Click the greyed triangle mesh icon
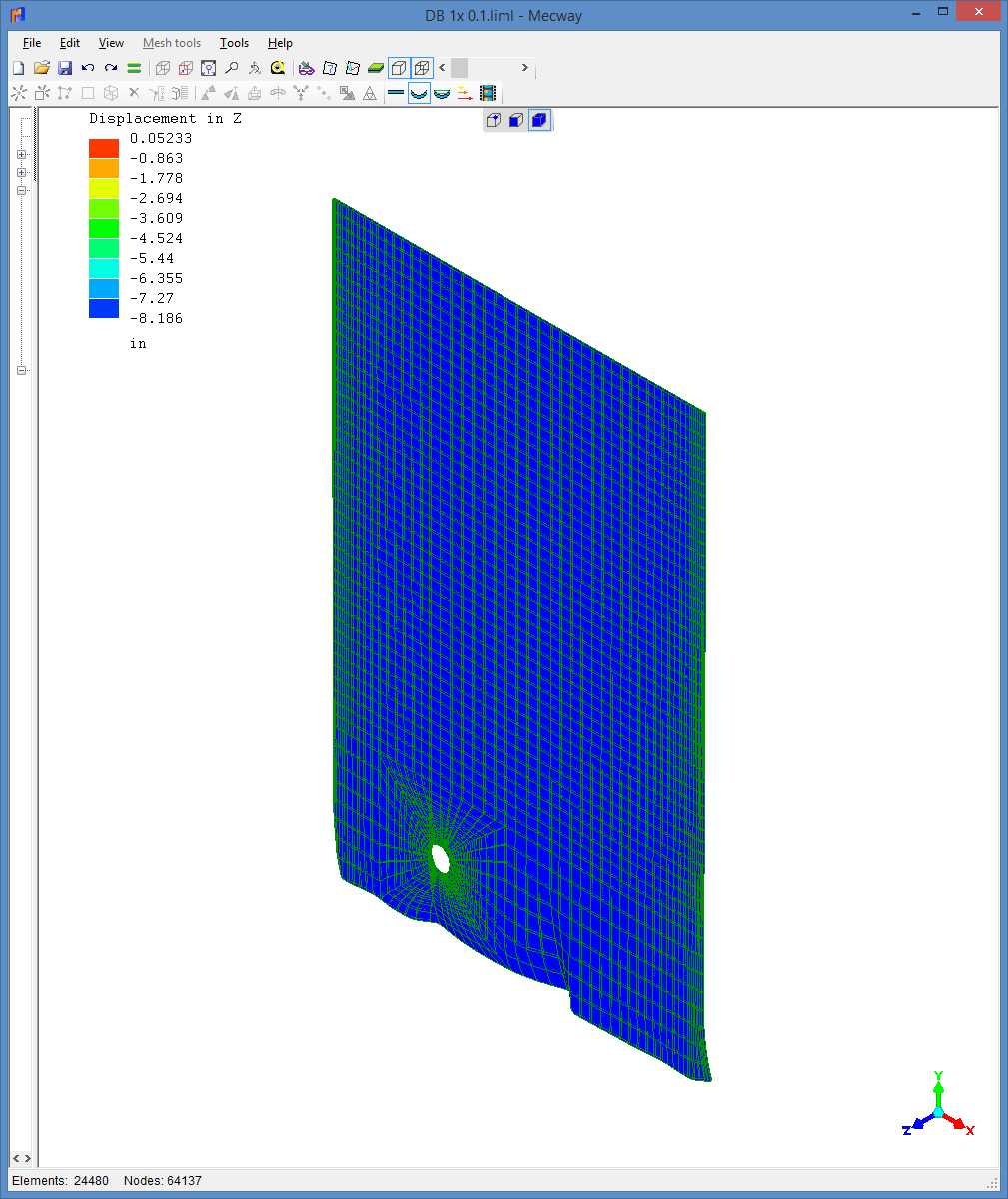 pos(370,93)
